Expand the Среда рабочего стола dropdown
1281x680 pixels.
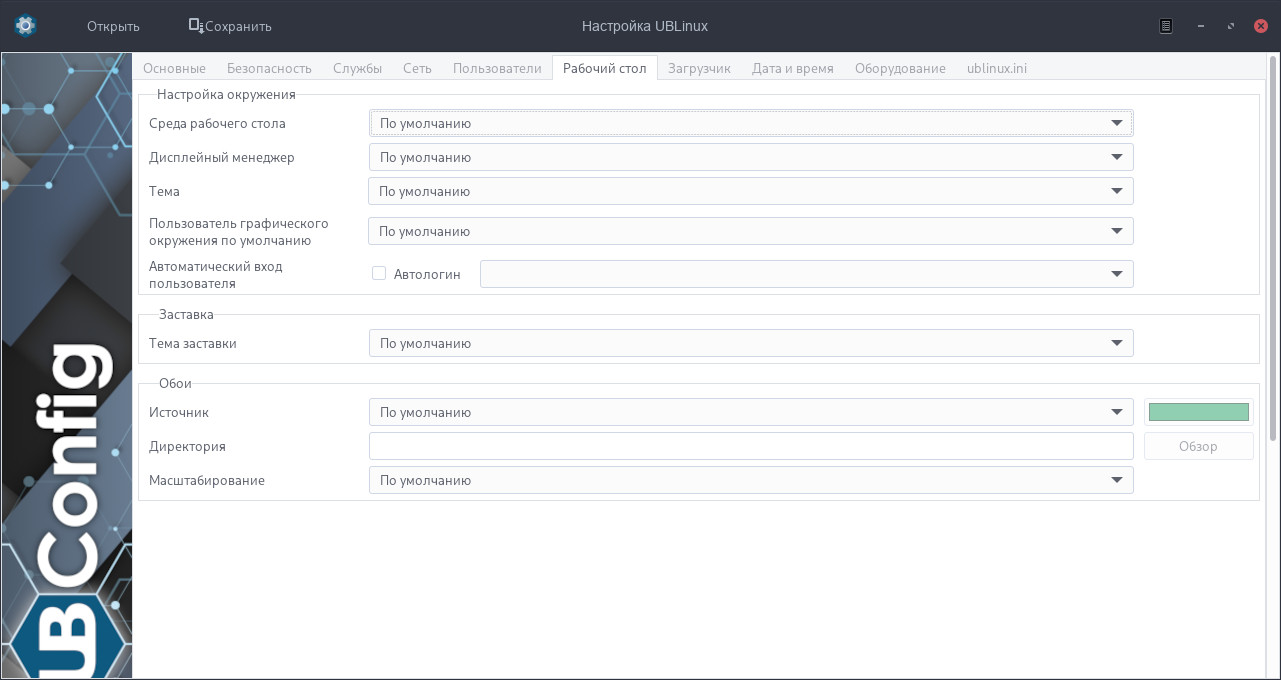pyautogui.click(x=751, y=123)
